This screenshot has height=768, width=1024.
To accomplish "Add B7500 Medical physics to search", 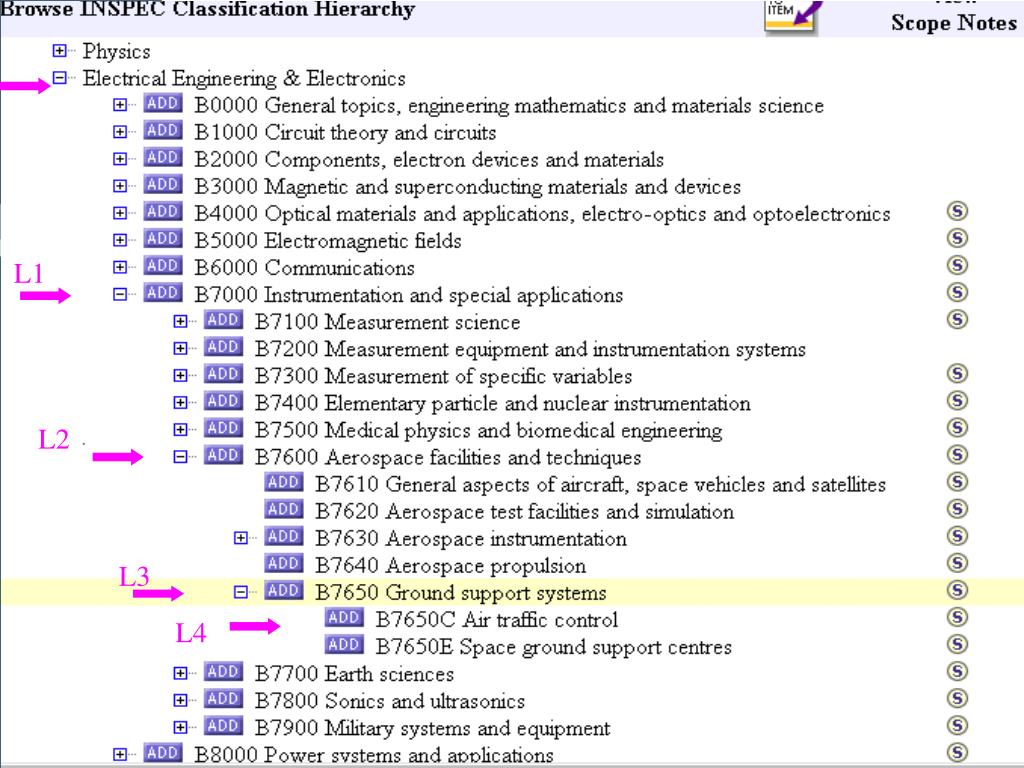I will (223, 428).
